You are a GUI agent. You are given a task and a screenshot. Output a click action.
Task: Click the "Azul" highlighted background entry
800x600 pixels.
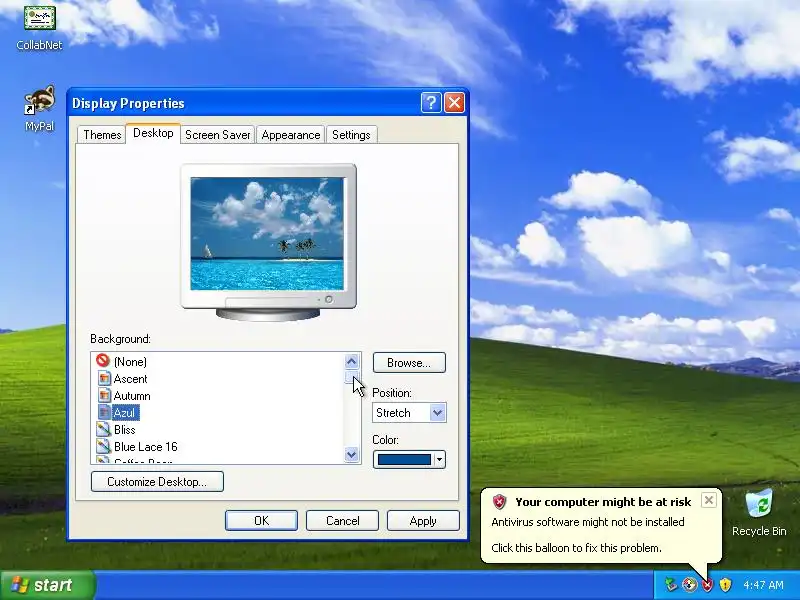coord(125,413)
